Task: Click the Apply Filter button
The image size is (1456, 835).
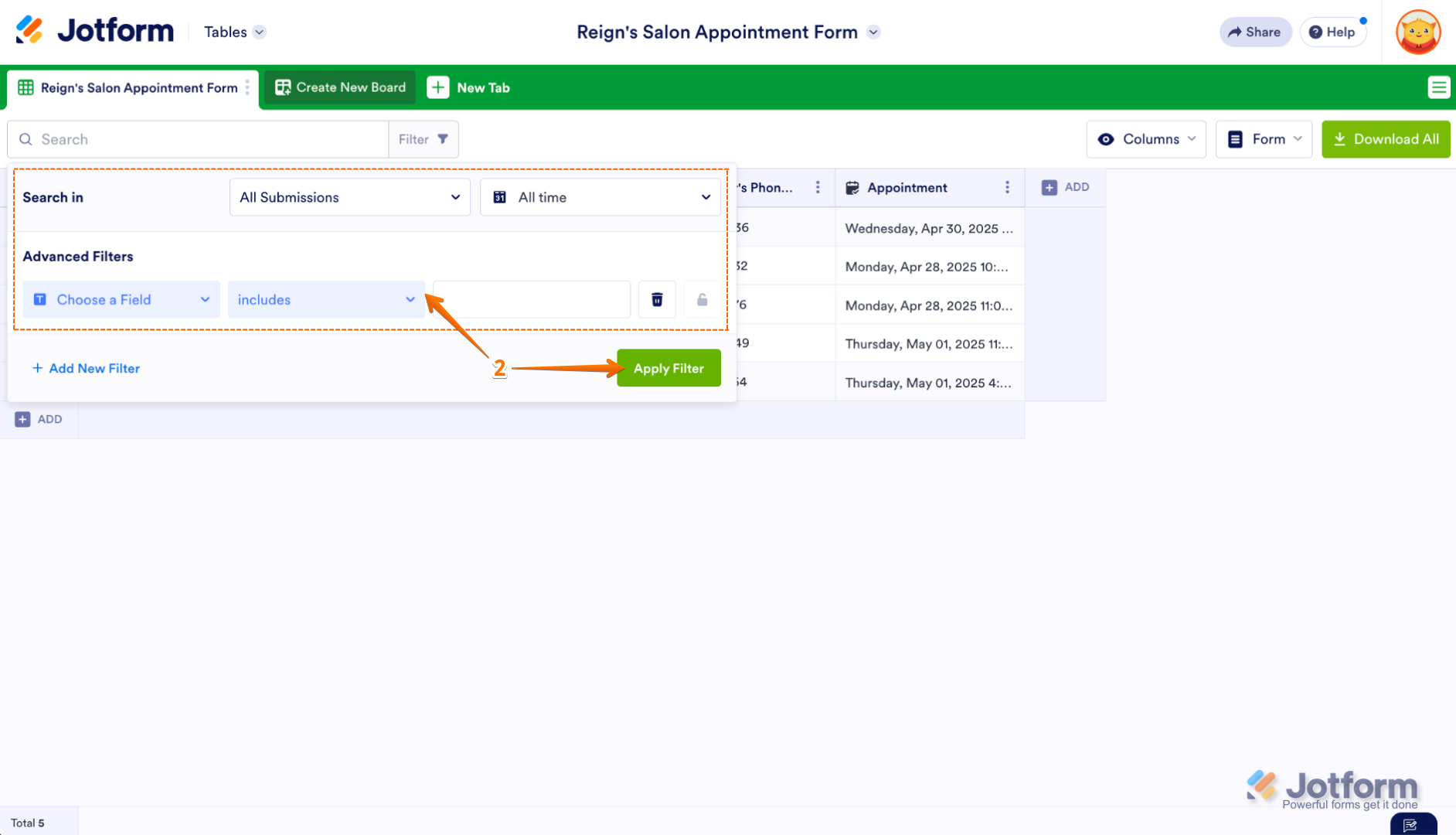Action: click(x=668, y=368)
